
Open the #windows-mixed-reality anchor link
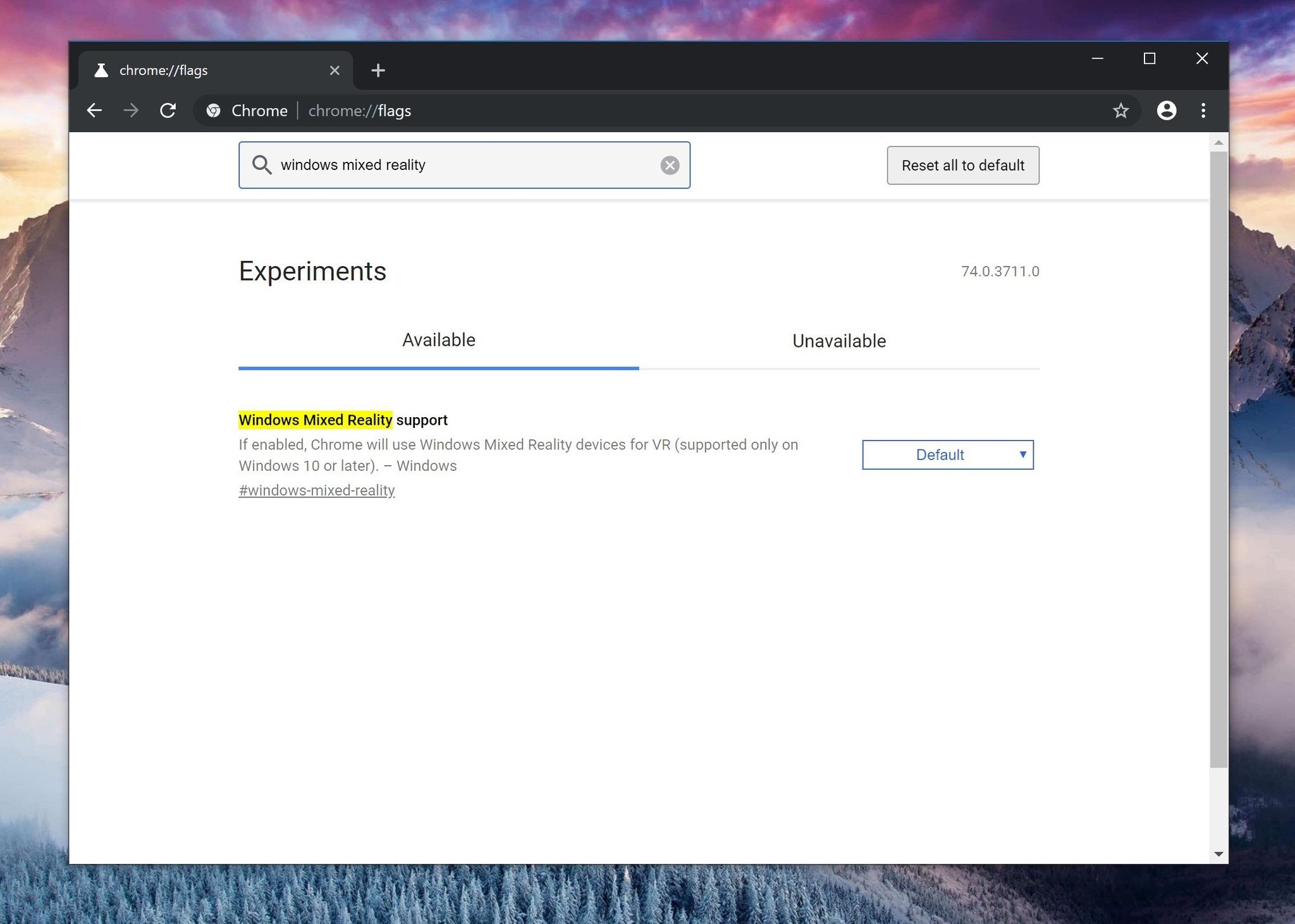click(x=317, y=490)
